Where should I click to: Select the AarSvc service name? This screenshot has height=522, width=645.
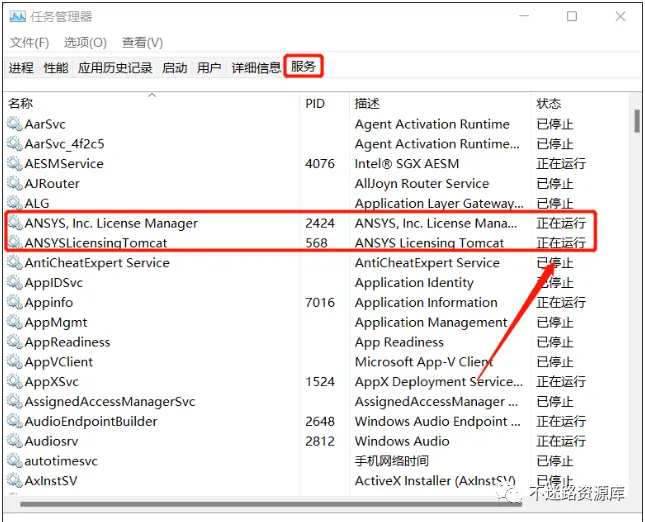[x=45, y=124]
